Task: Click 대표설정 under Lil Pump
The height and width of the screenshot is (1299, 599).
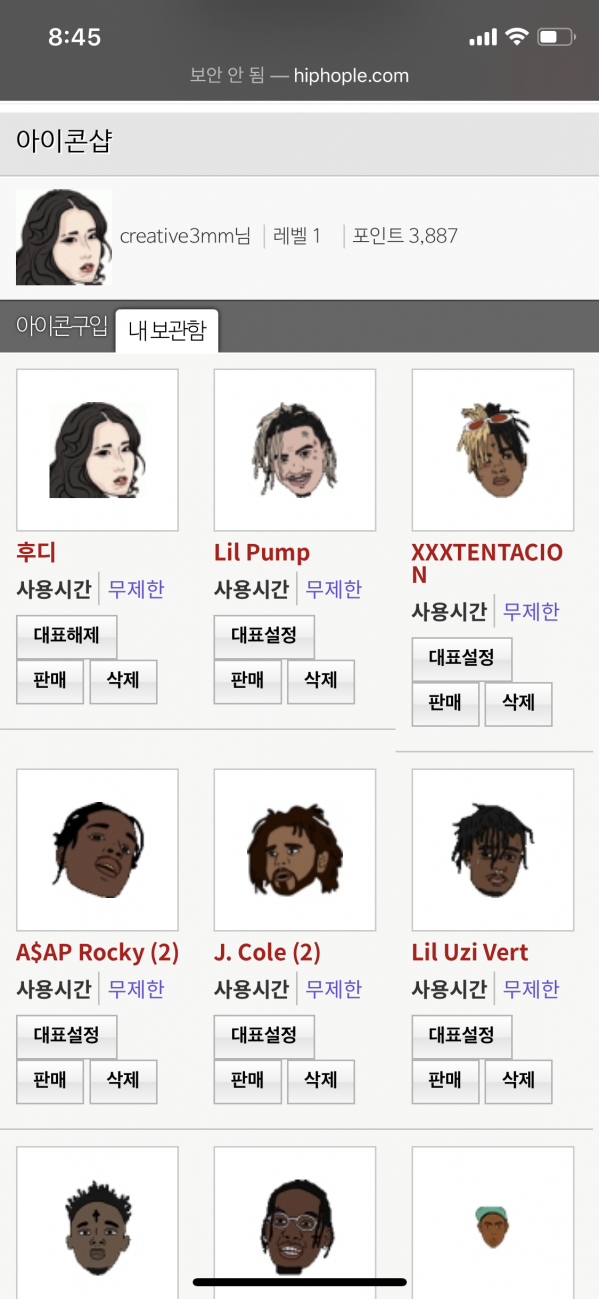Action: coord(264,636)
